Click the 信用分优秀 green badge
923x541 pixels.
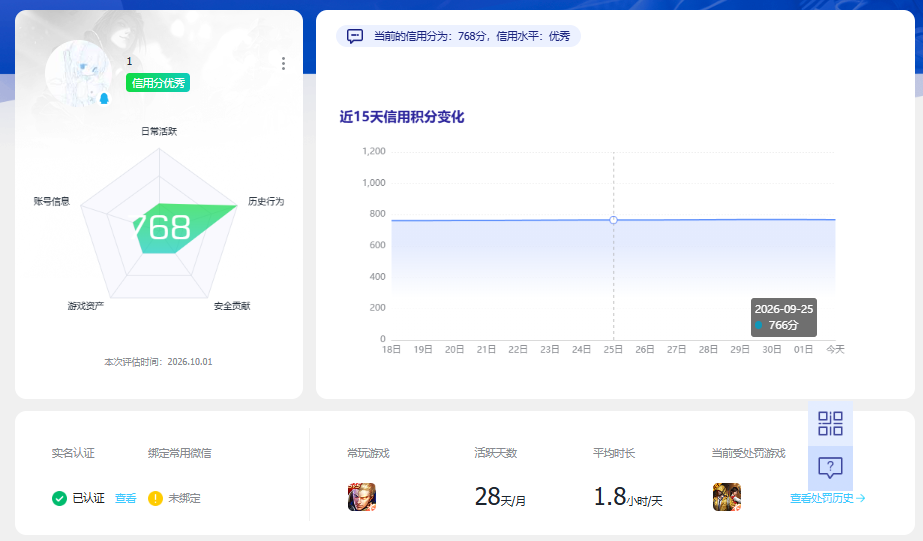pyautogui.click(x=158, y=83)
